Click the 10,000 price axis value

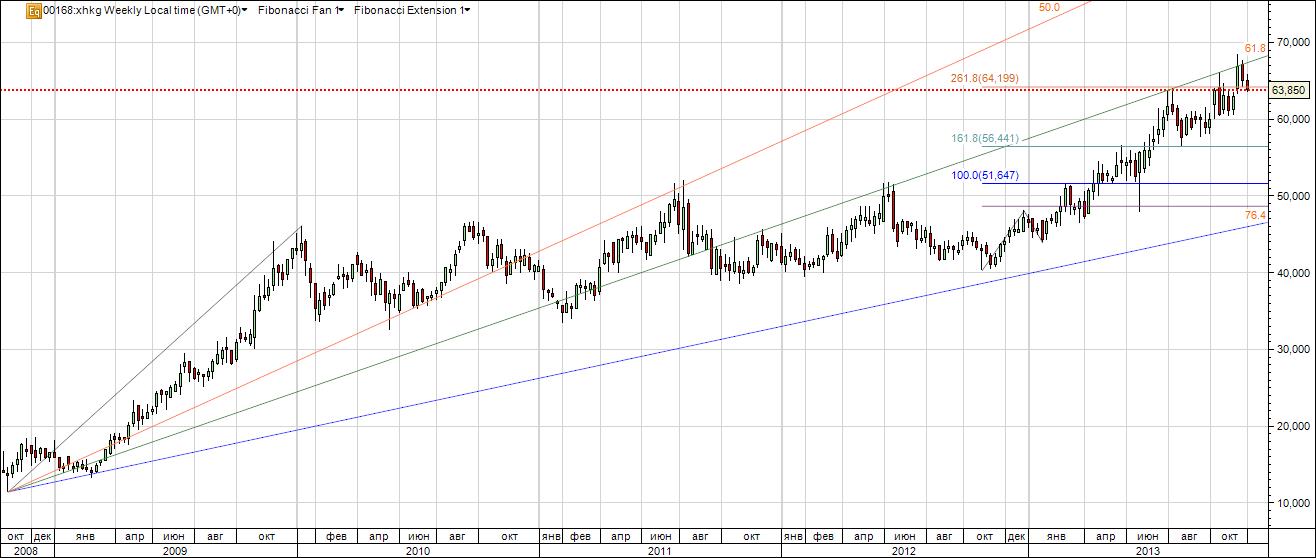coord(1295,503)
